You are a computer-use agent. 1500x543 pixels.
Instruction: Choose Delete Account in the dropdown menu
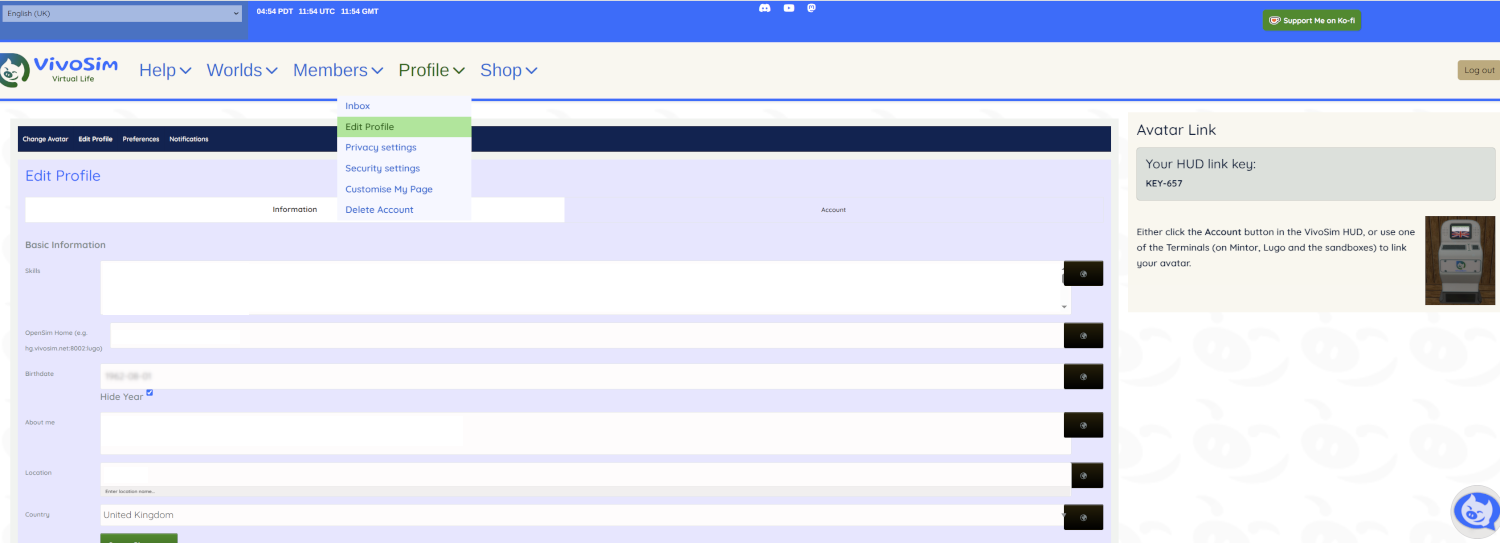coord(379,210)
